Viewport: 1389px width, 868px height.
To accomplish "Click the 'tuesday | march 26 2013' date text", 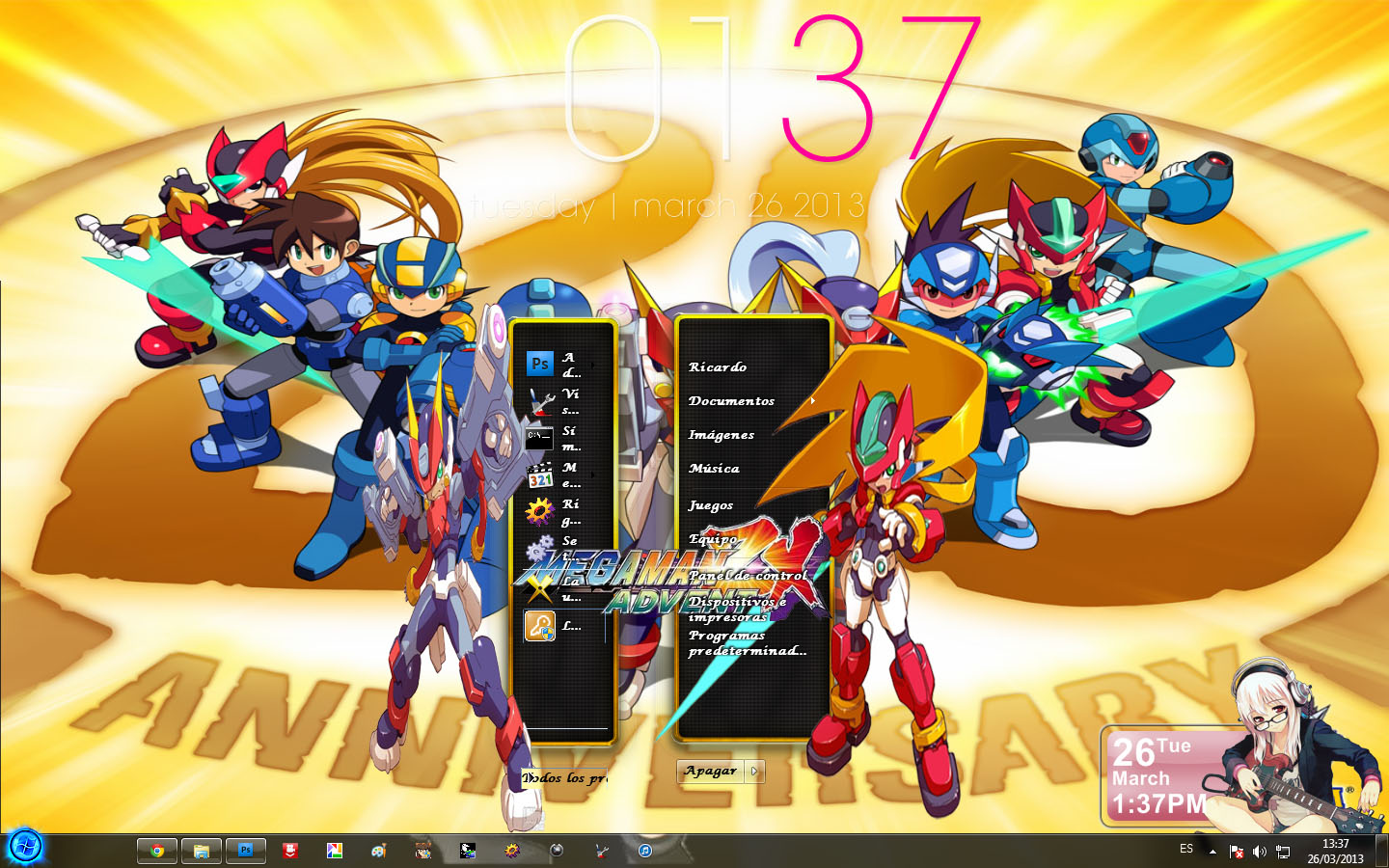I will pyautogui.click(x=667, y=205).
